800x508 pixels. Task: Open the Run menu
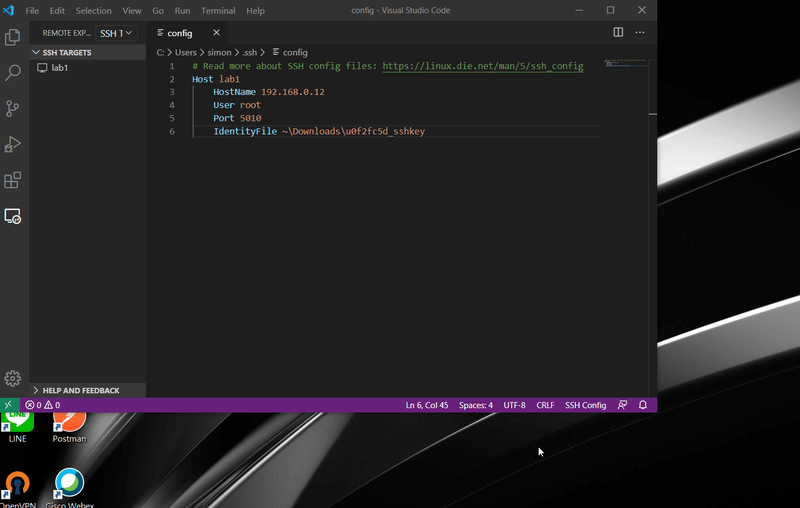tap(182, 11)
